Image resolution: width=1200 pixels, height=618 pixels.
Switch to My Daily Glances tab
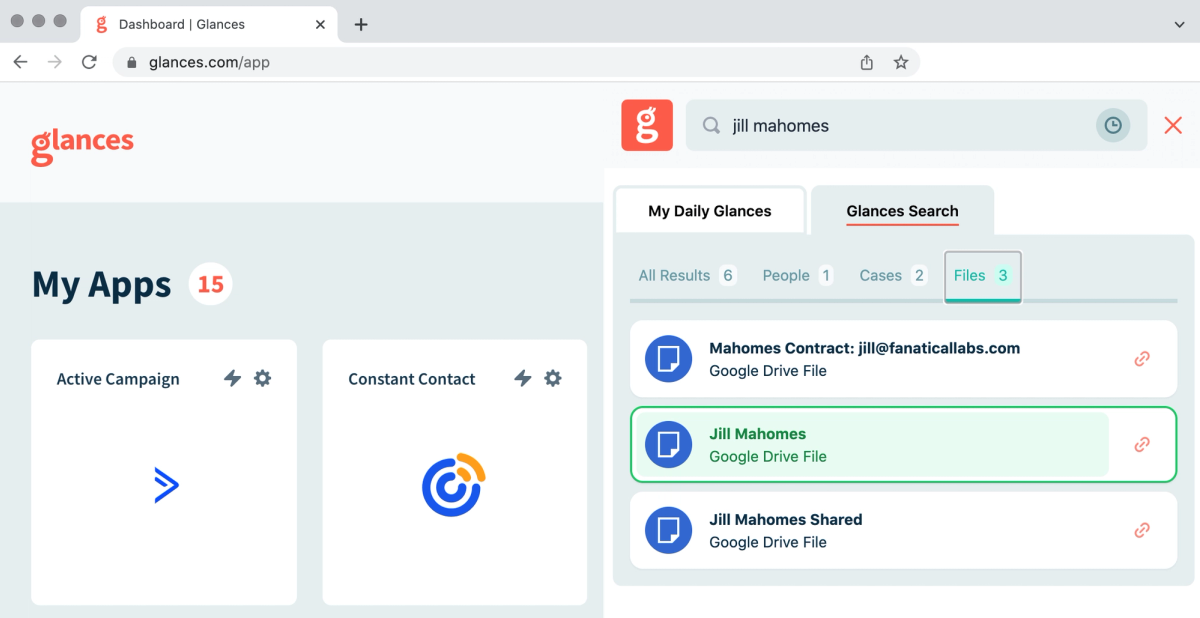tap(710, 211)
